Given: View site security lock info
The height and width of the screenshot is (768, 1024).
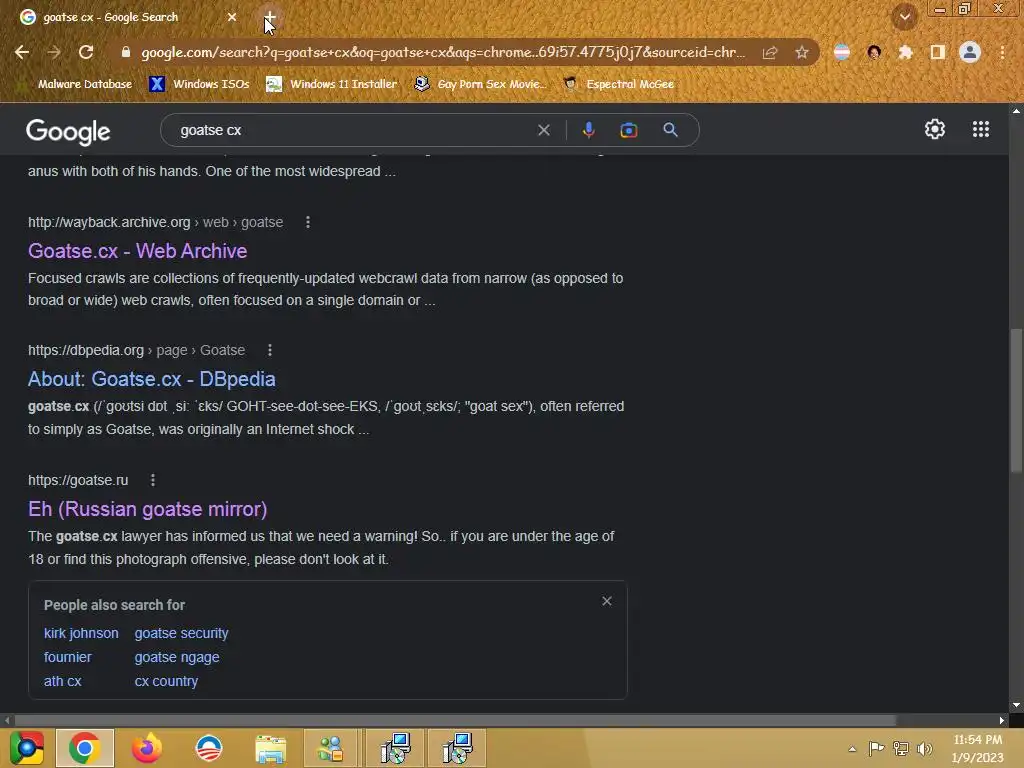Looking at the screenshot, I should tap(126, 52).
